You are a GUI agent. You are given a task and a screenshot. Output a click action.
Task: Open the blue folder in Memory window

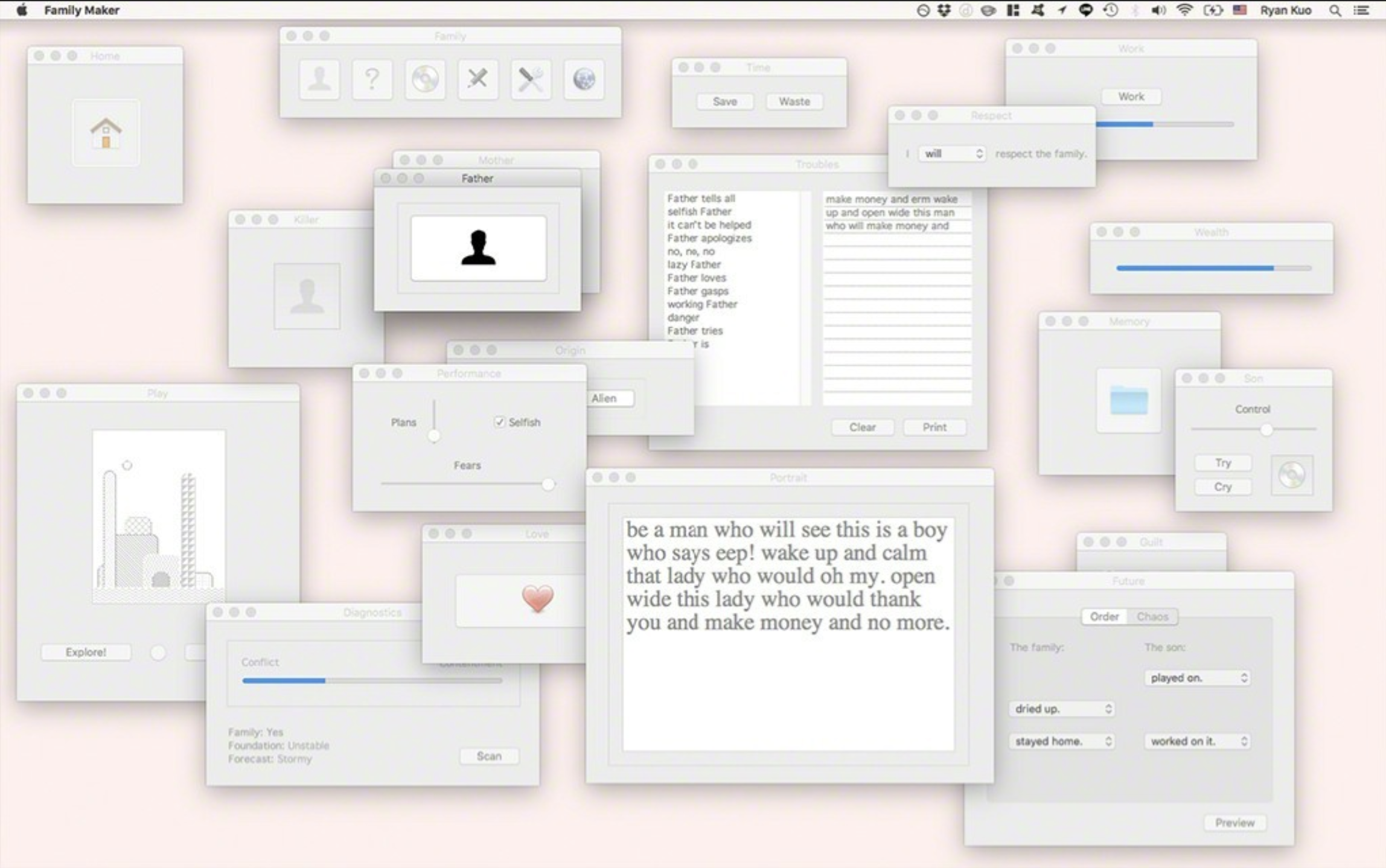pyautogui.click(x=1128, y=400)
